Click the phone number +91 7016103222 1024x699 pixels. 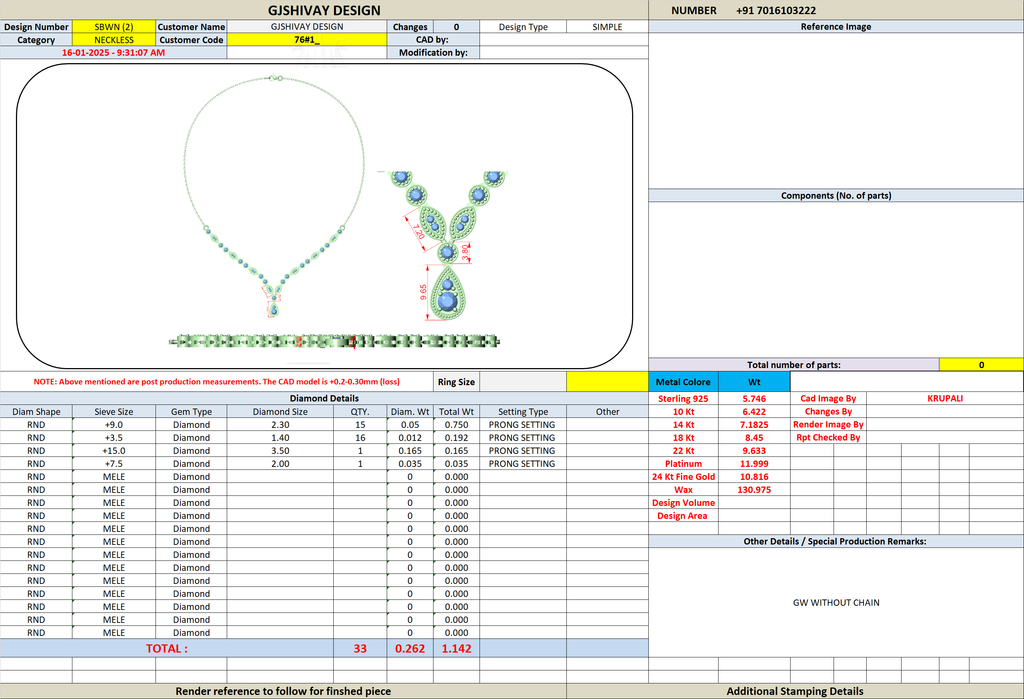(776, 10)
